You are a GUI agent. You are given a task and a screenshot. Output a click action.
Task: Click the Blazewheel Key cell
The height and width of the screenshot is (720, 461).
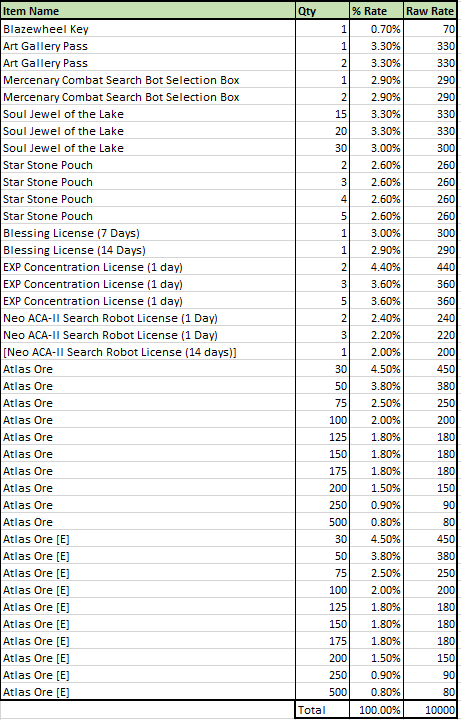click(x=148, y=29)
